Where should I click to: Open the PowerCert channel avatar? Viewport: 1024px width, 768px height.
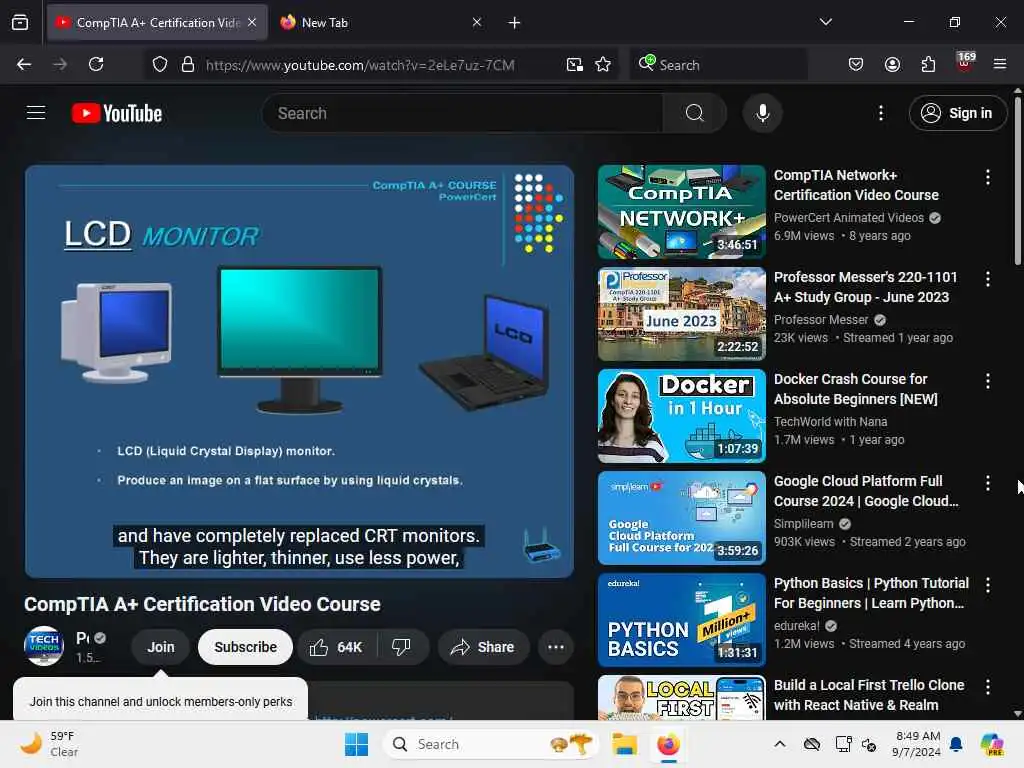click(44, 646)
